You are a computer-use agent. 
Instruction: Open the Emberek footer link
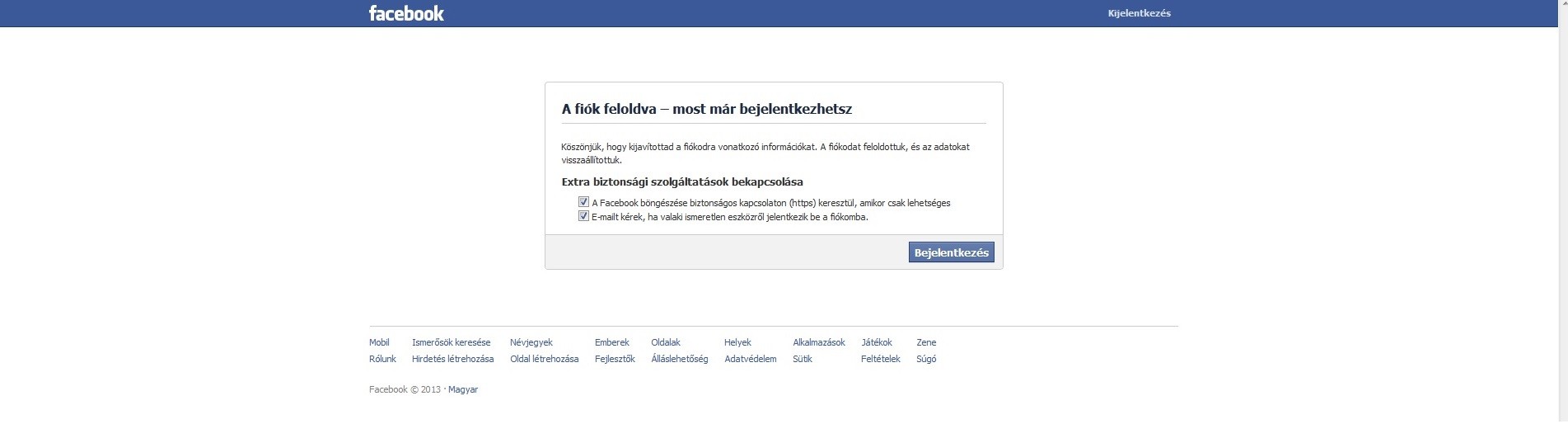coord(611,342)
